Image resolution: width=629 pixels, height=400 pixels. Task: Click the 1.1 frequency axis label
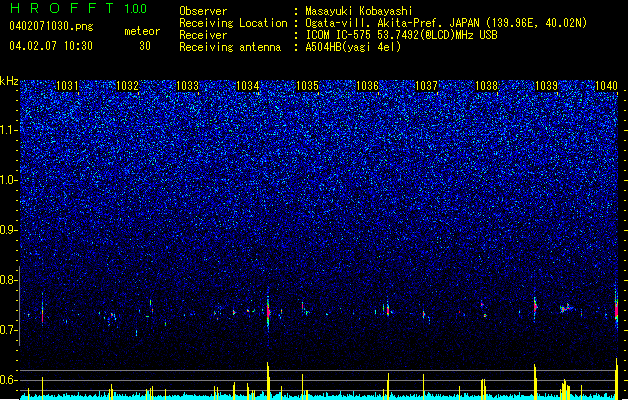9,130
